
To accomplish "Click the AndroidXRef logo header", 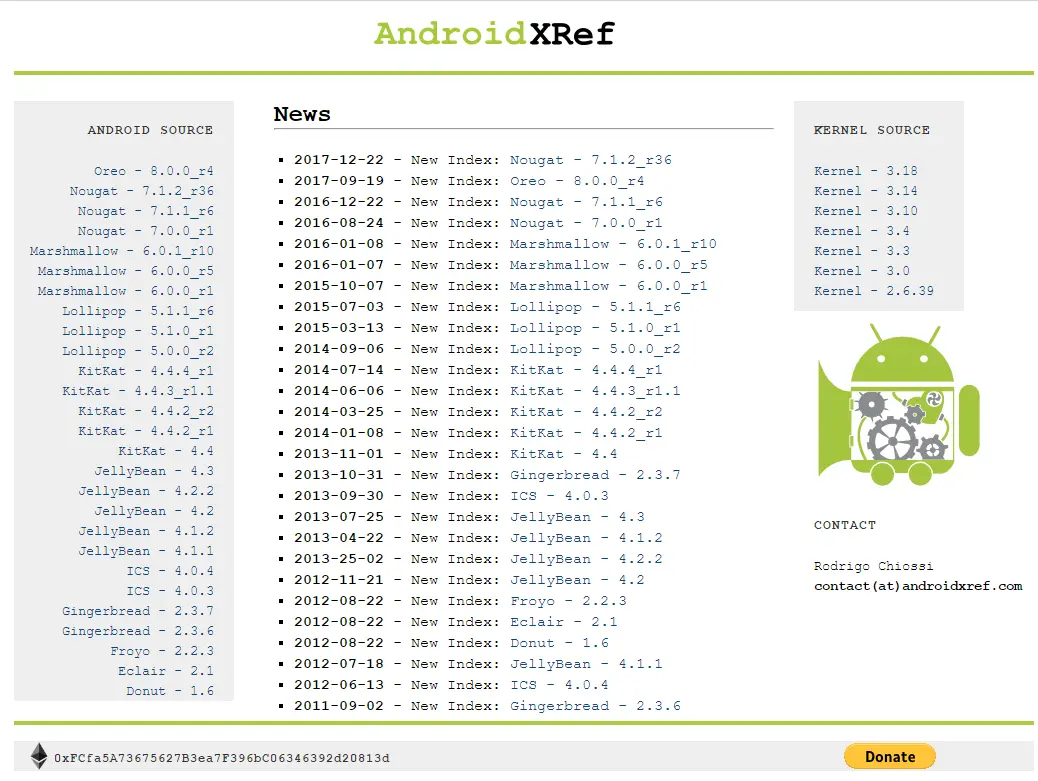I will [495, 34].
